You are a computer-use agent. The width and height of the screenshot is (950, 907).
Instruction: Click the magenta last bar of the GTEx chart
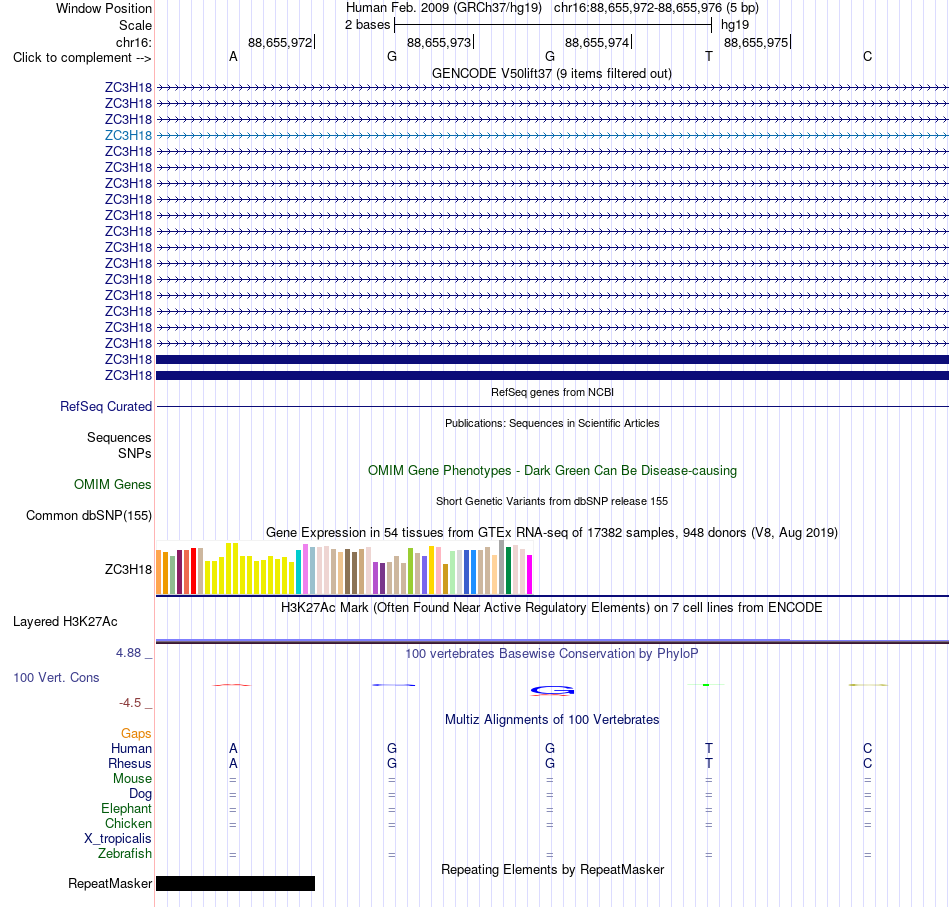[530, 574]
